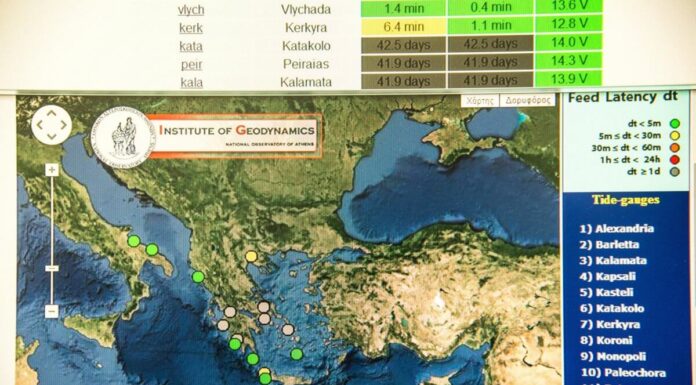Select the green marker in the southeastern Aegean
Image resolution: width=696 pixels, height=385 pixels.
(297, 354)
